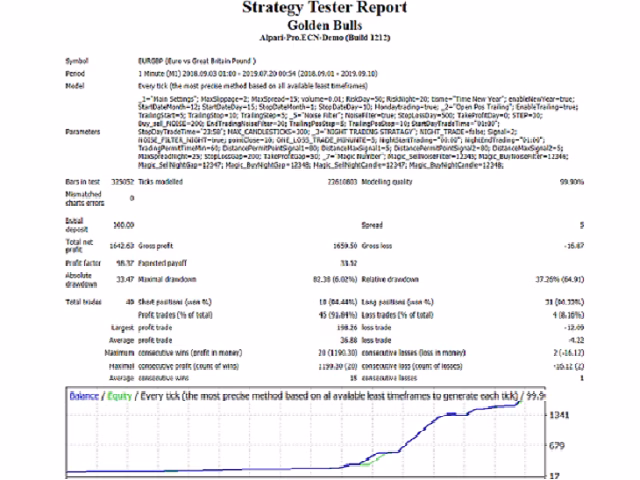Click the Total net profit value

point(122,246)
